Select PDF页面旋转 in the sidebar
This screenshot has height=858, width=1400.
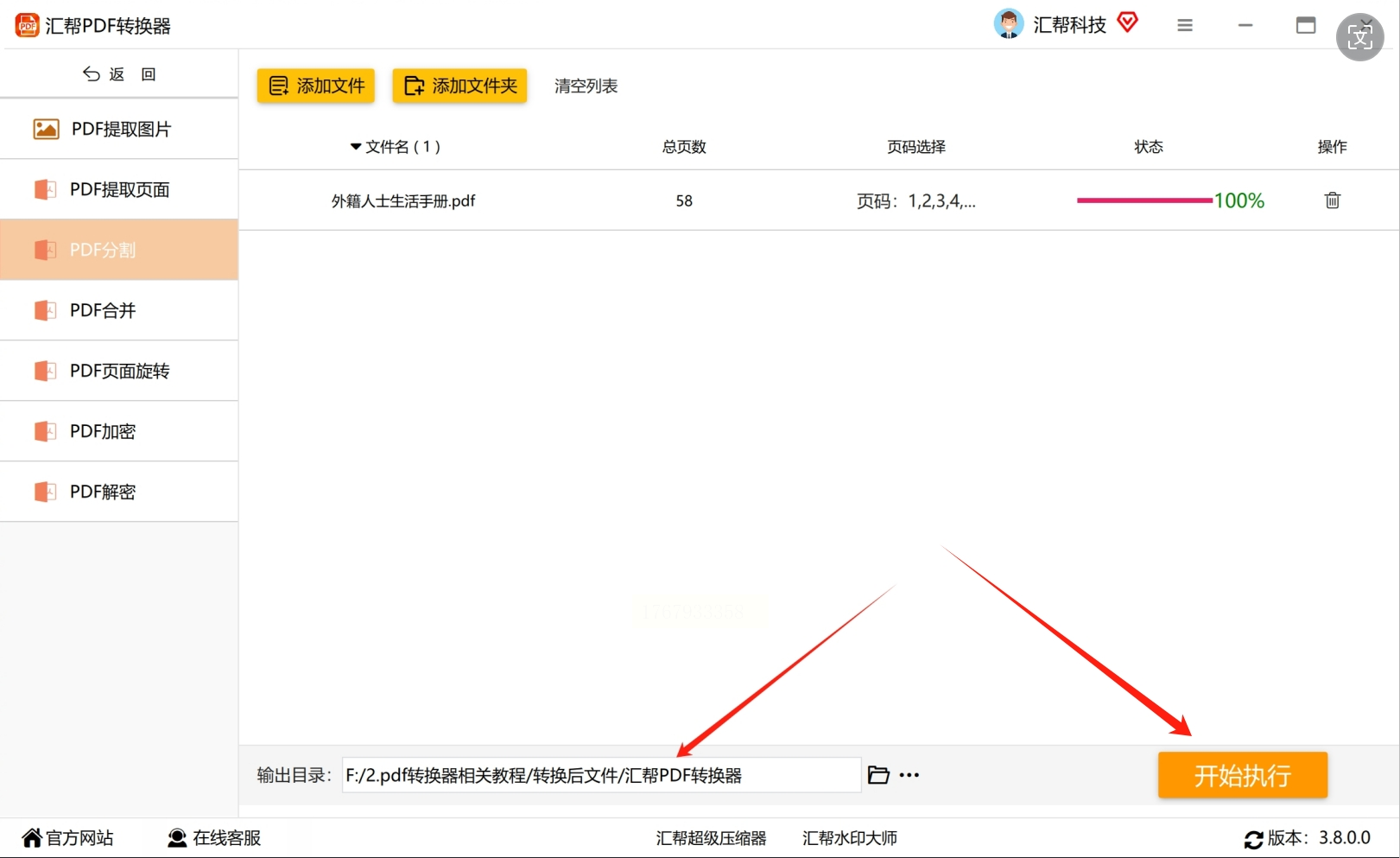pos(119,371)
